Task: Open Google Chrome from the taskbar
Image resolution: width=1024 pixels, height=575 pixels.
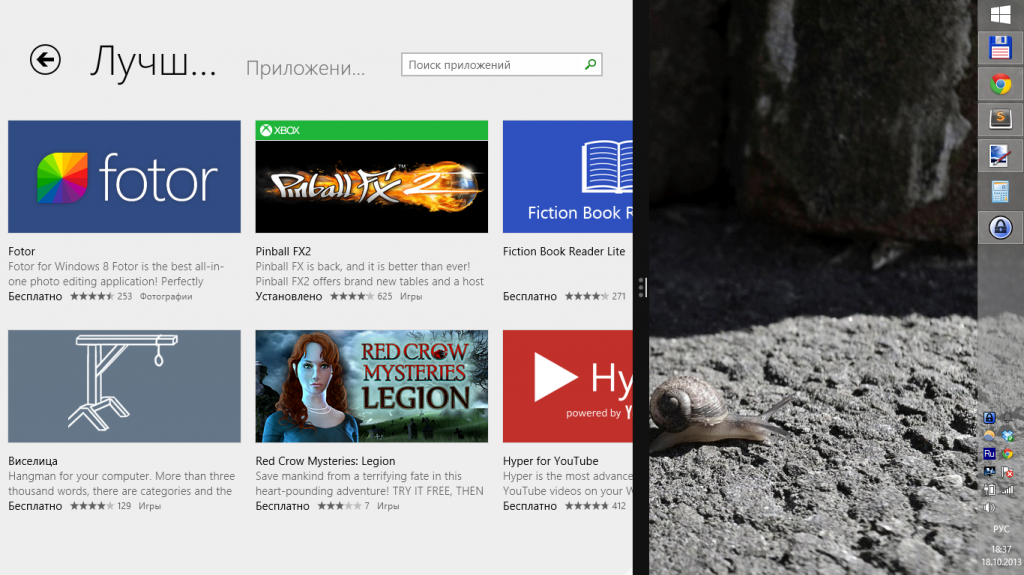Action: click(1000, 84)
